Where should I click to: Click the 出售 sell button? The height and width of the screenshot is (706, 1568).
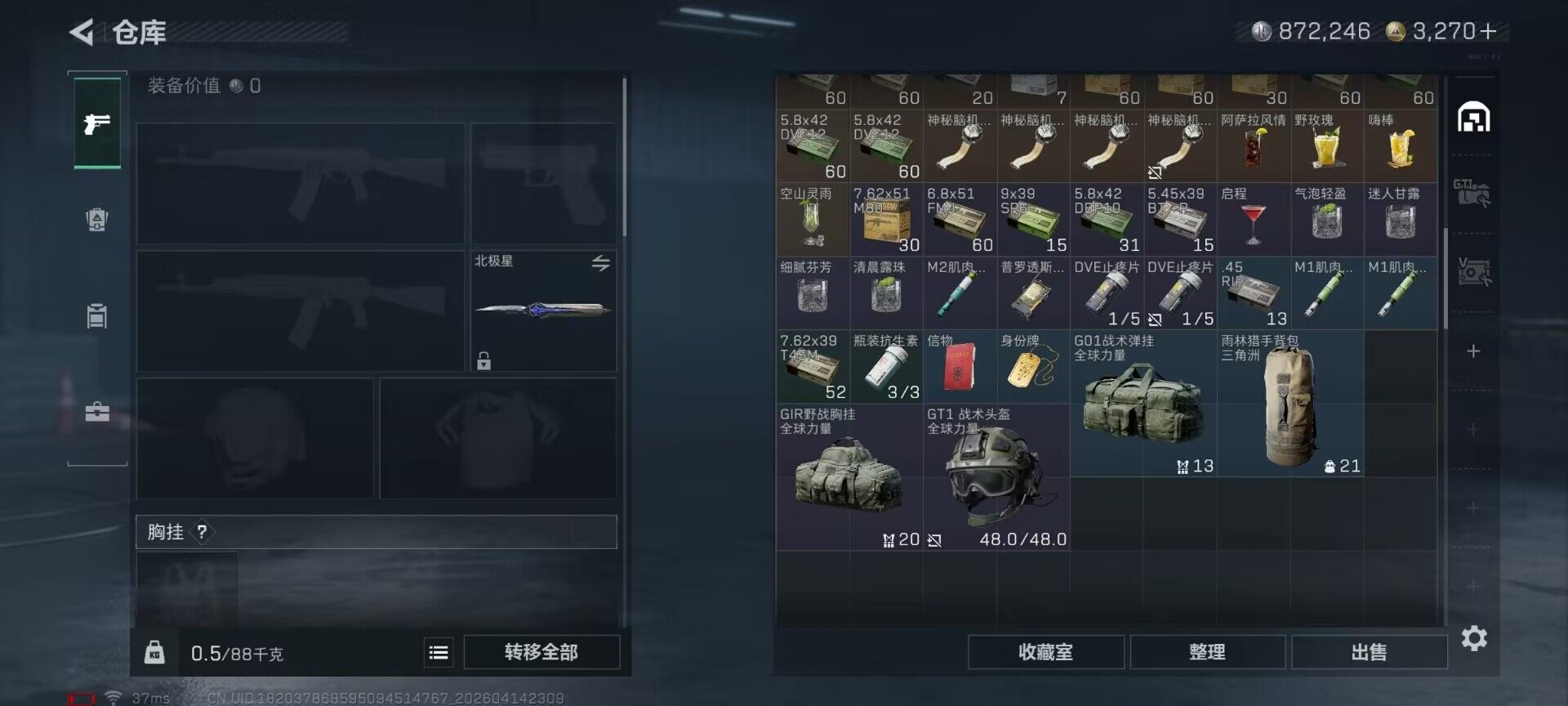1370,652
